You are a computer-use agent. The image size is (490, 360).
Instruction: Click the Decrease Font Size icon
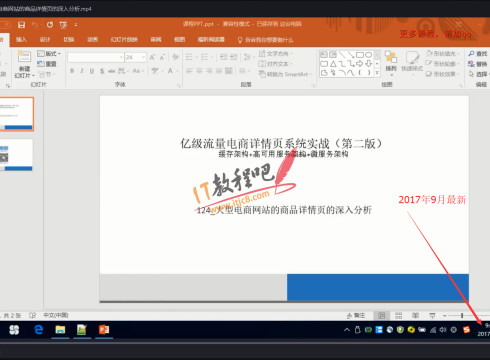coord(163,58)
